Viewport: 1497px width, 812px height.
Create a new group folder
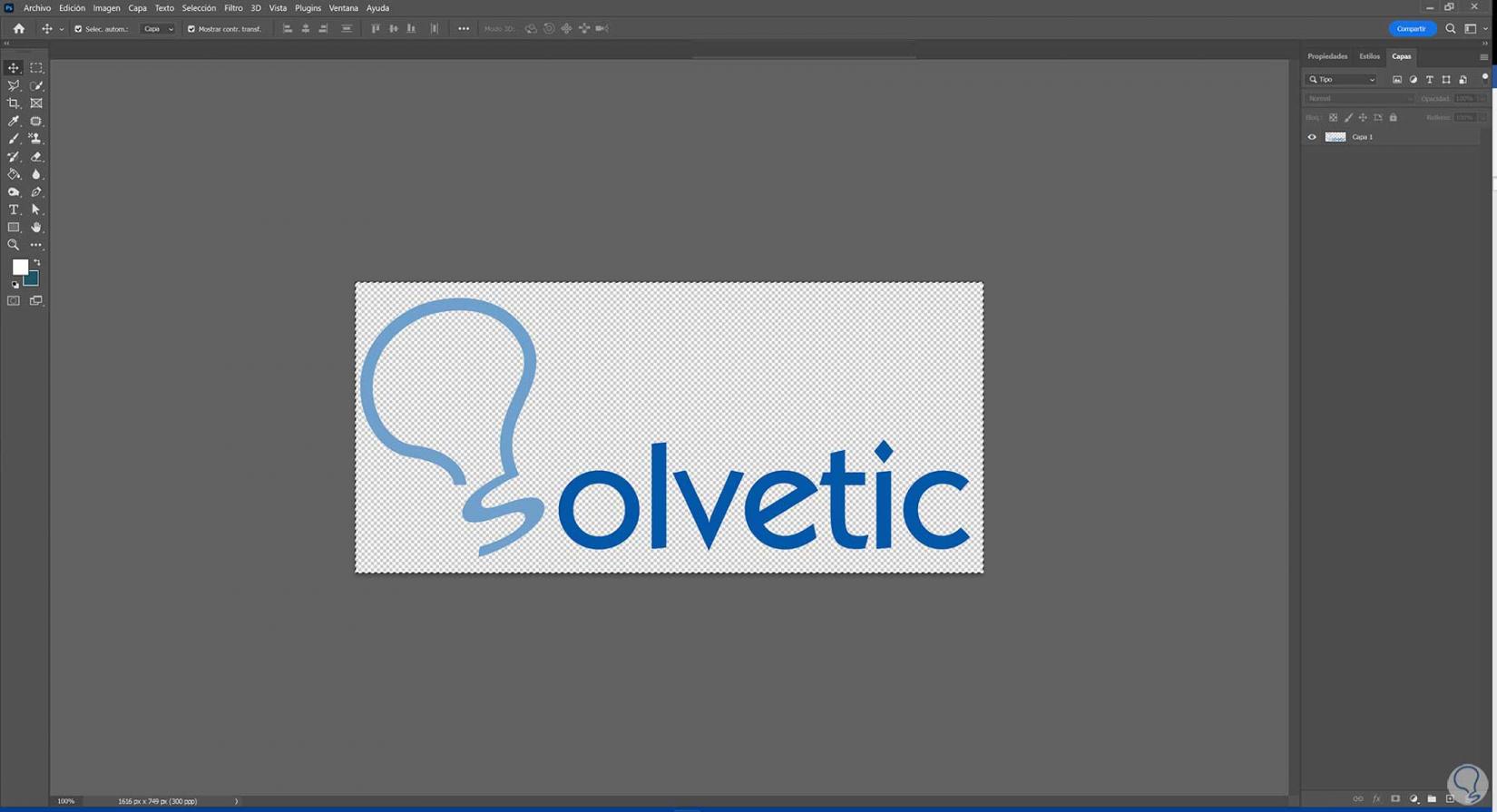pos(1432,799)
